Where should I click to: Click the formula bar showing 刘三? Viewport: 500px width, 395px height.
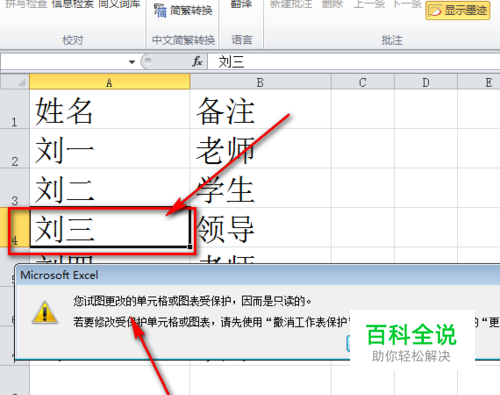[353, 62]
